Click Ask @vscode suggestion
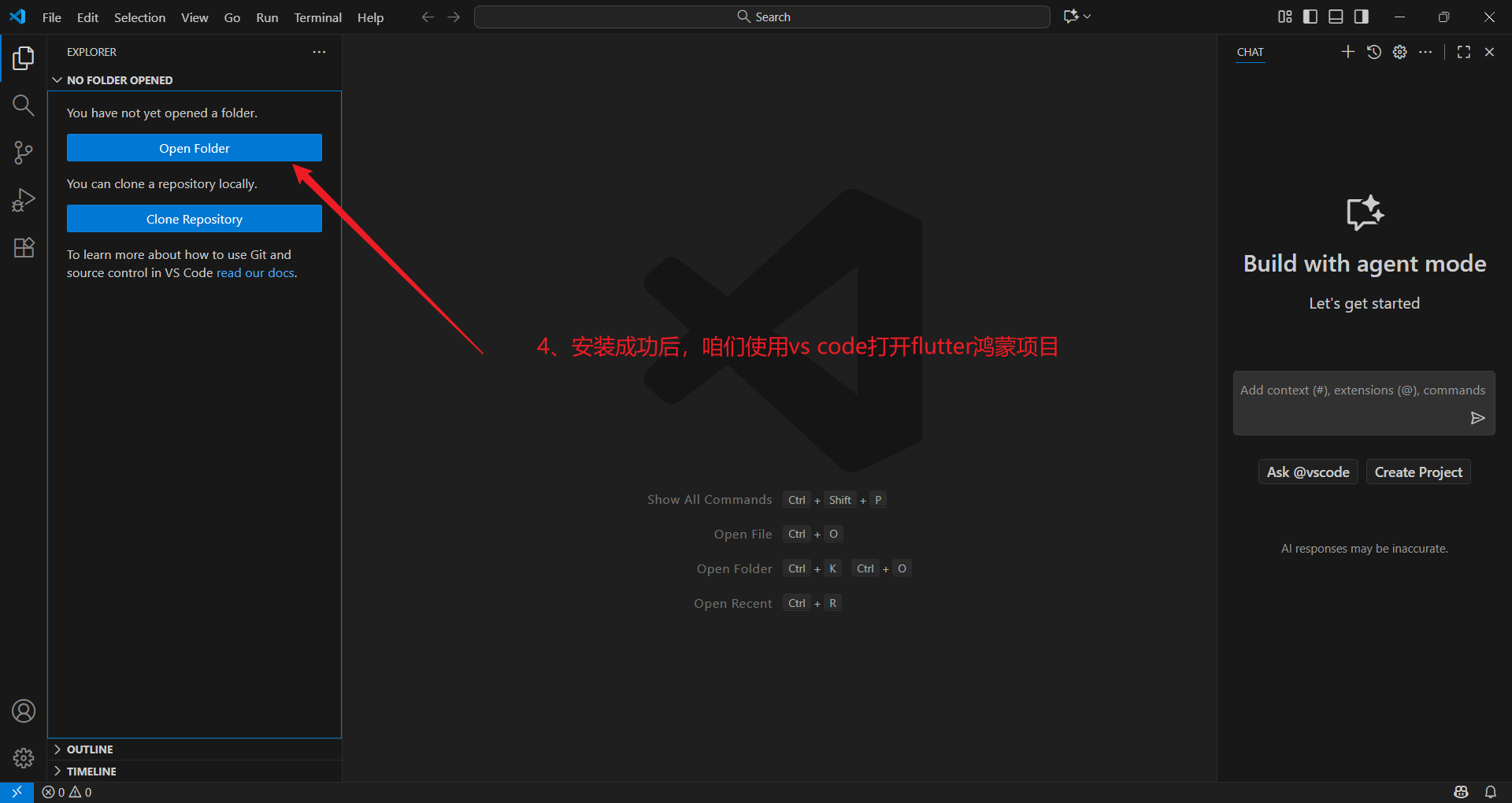Viewport: 1512px width, 803px height. tap(1308, 472)
